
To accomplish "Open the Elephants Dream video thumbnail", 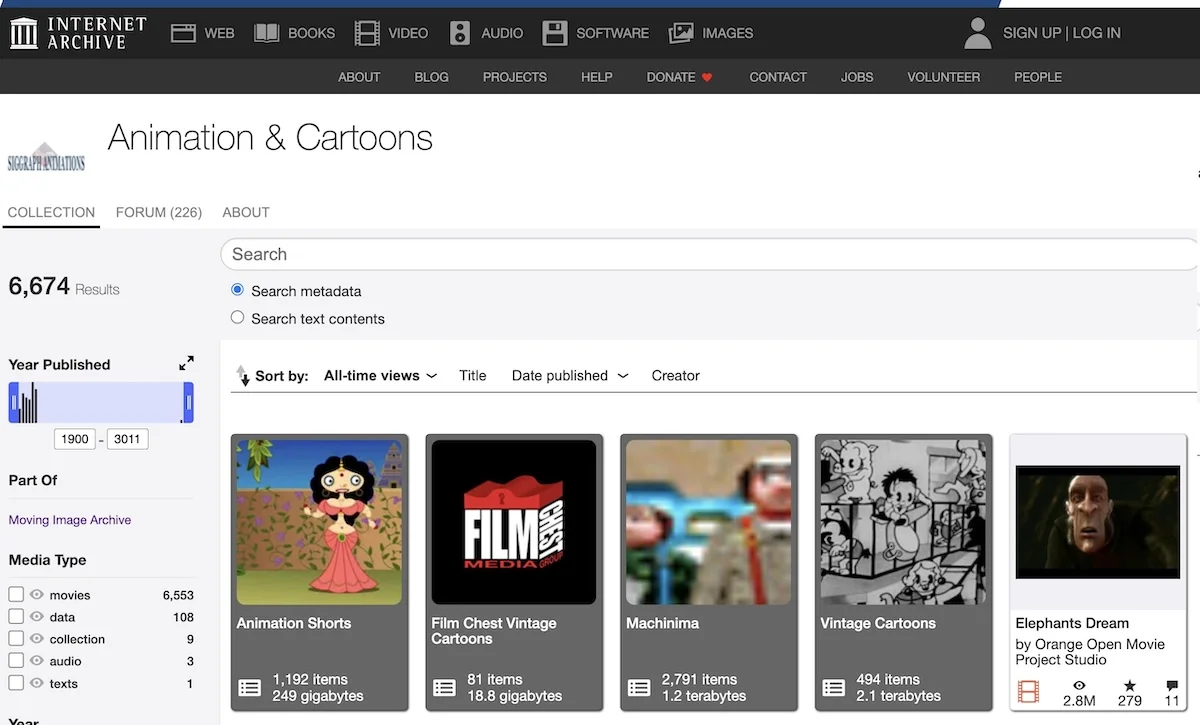I will tap(1098, 522).
